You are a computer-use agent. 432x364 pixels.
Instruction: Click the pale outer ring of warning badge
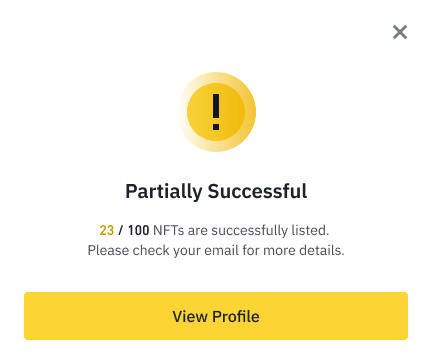pyautogui.click(x=183, y=112)
